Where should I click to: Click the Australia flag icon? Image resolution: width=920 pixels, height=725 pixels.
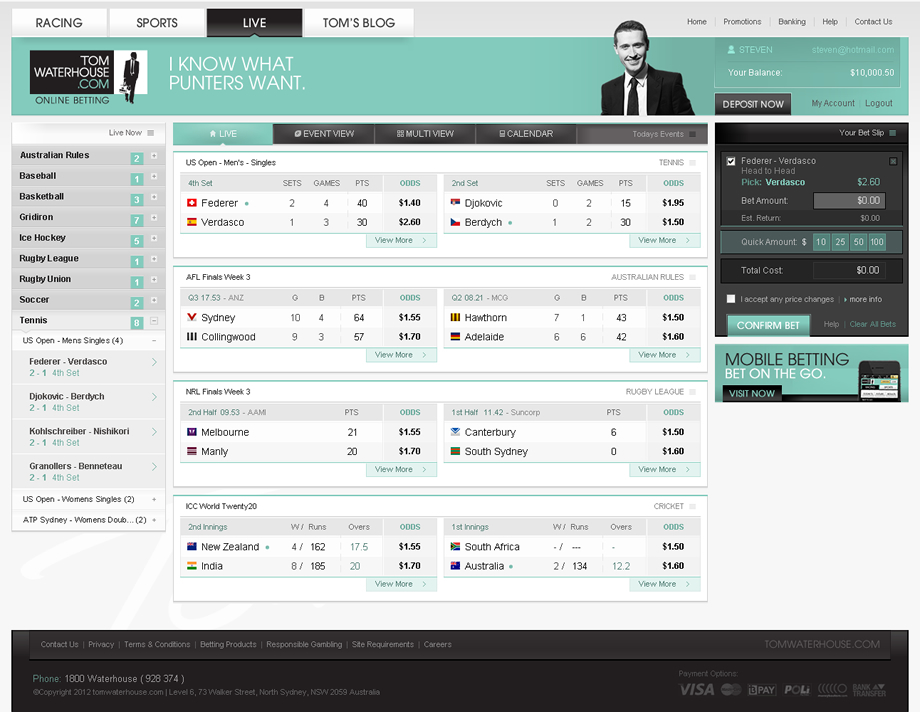[x=455, y=566]
